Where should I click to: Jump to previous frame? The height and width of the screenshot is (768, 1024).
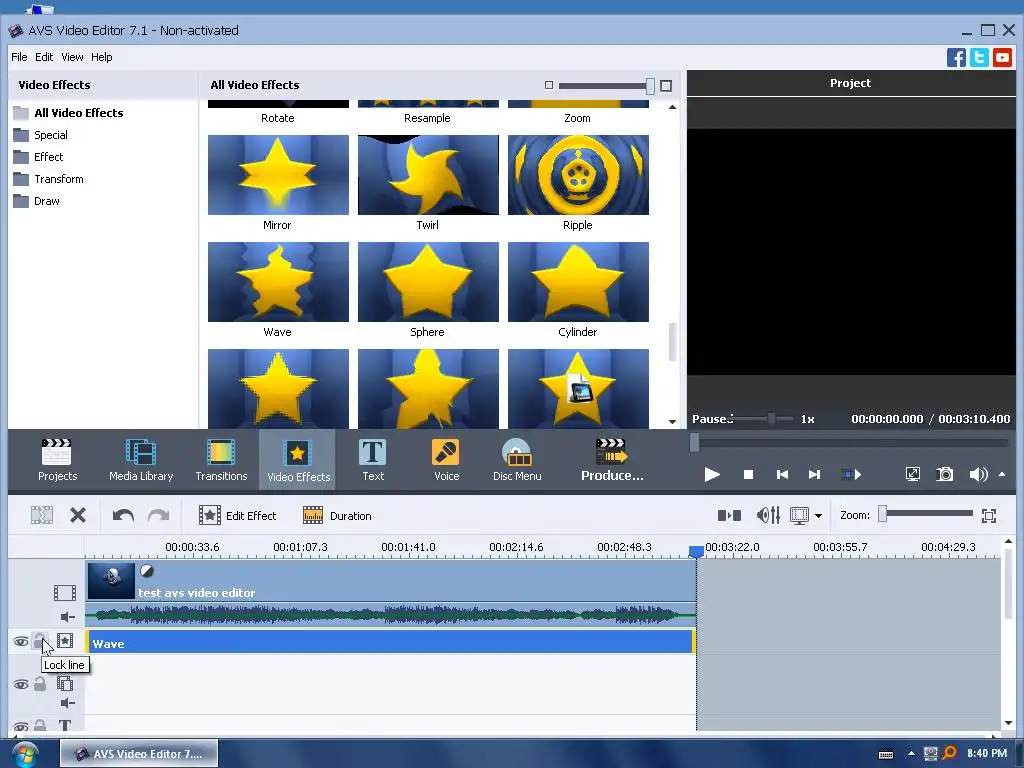[782, 475]
